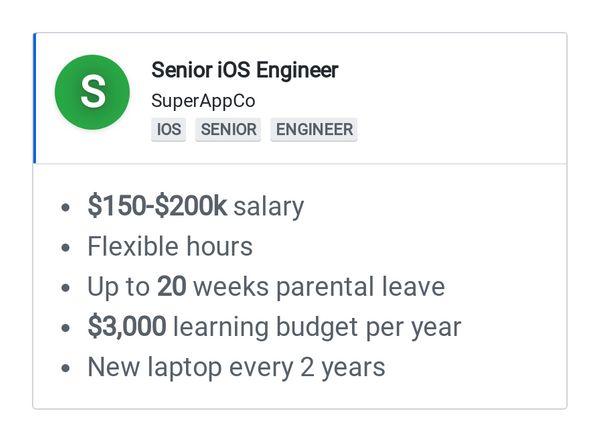
Task: Click the New laptop every 2 years item
Action: click(236, 367)
